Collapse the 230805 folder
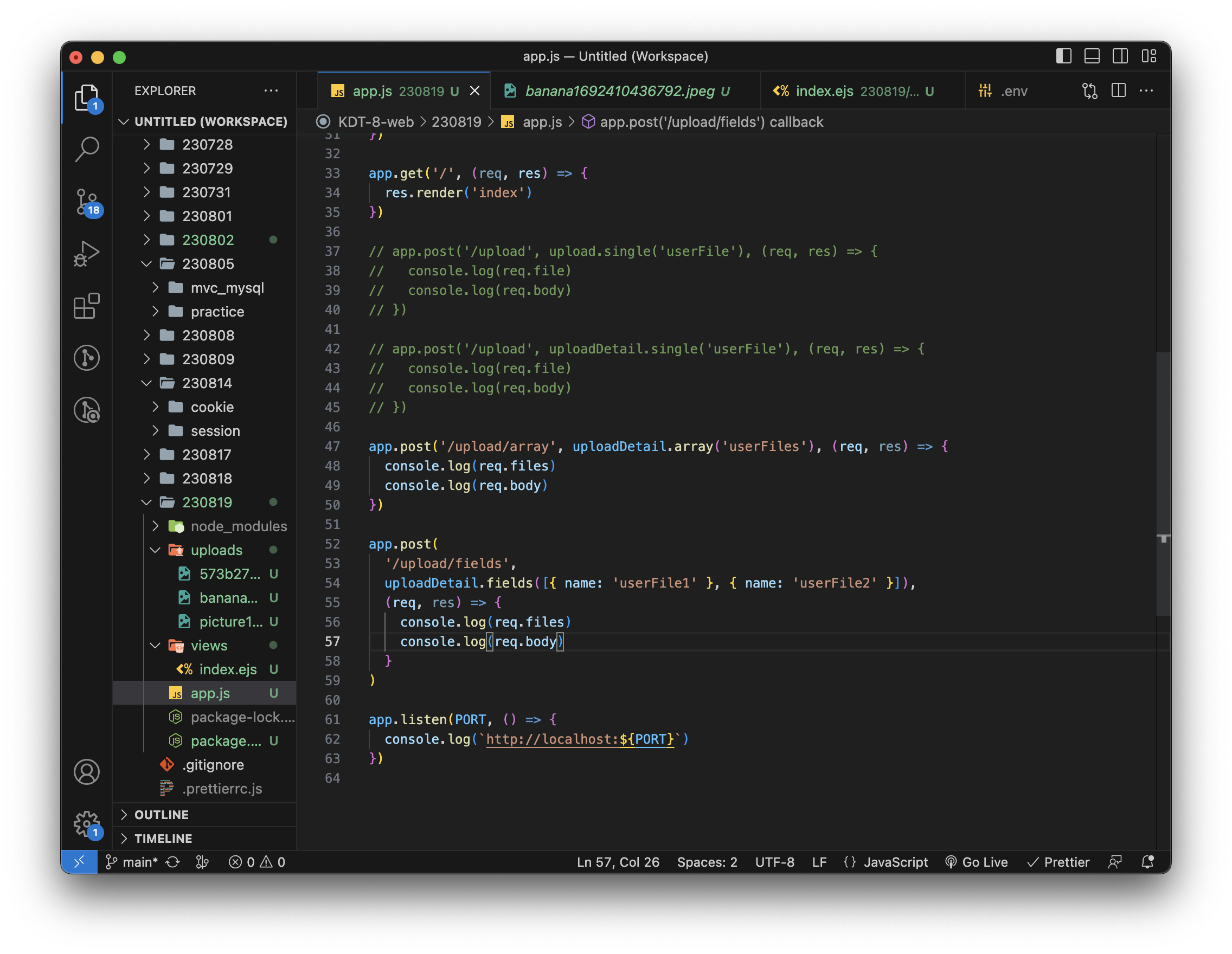Image resolution: width=1232 pixels, height=954 pixels. pyautogui.click(x=205, y=264)
